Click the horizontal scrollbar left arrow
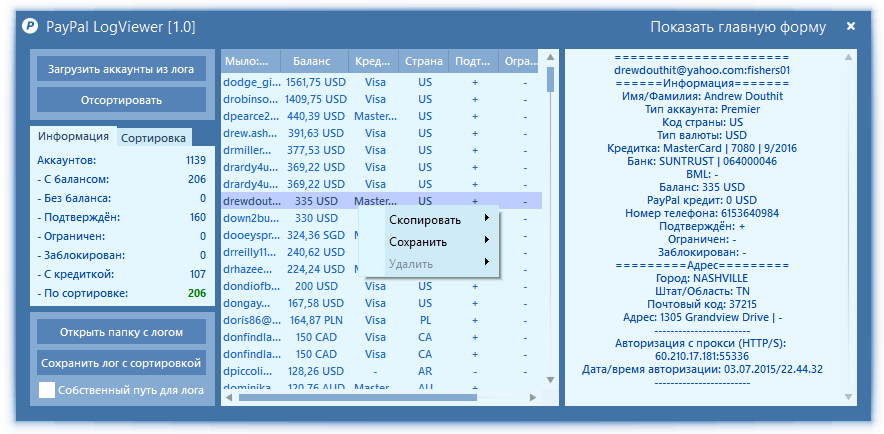The height and width of the screenshot is (434, 884). 230,397
